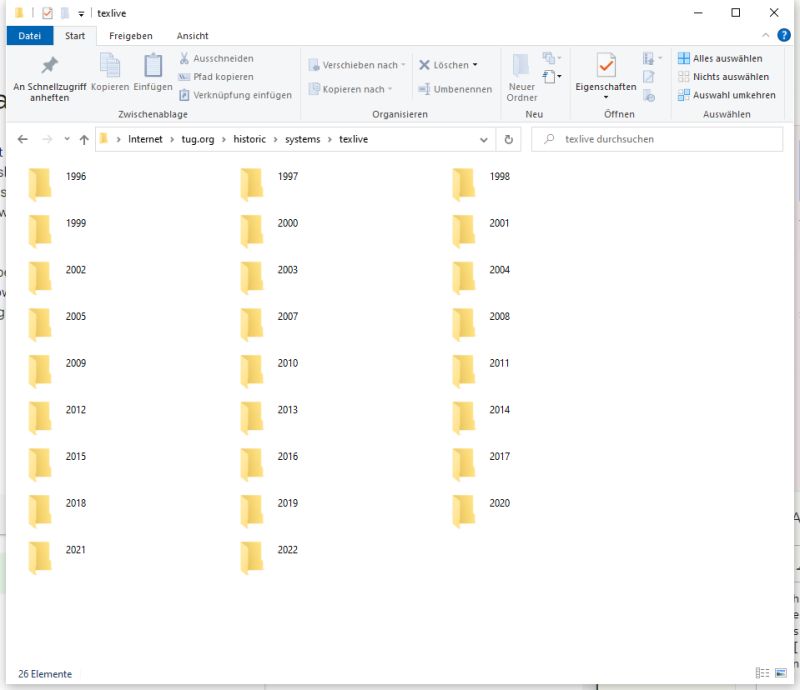800x690 pixels.
Task: Click Nichts auswählen
Action: (723, 77)
